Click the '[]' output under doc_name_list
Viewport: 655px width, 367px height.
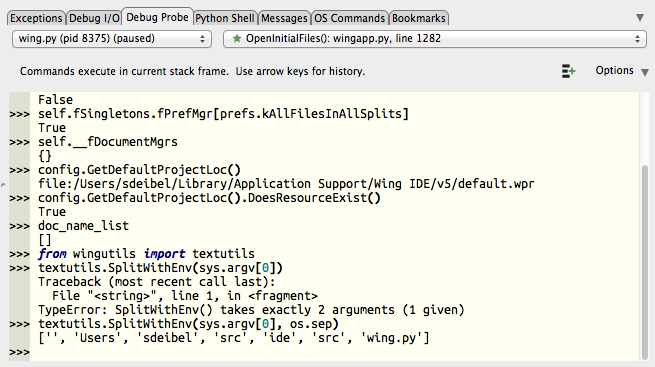(x=45, y=240)
